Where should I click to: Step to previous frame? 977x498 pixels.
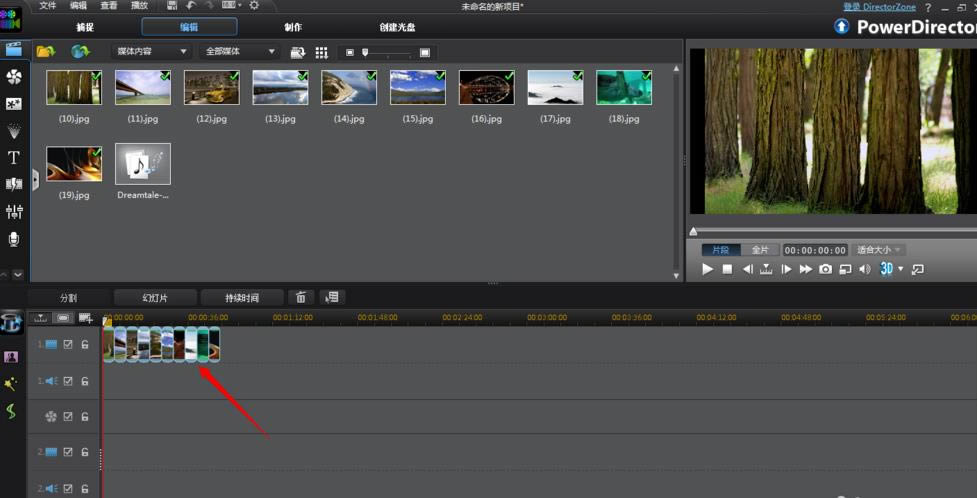coord(747,269)
